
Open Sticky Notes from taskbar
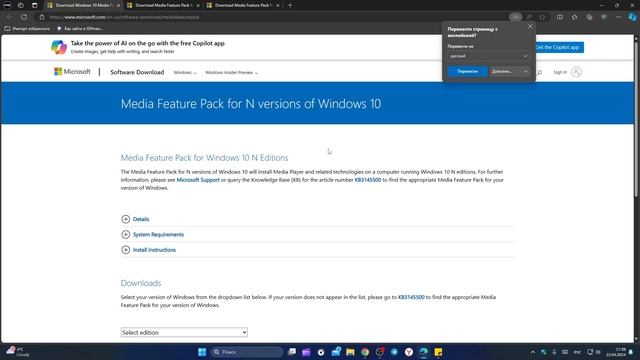pos(438,352)
